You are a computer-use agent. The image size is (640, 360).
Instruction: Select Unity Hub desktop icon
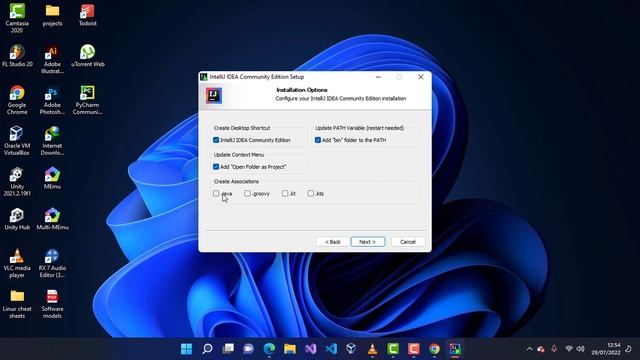17,219
